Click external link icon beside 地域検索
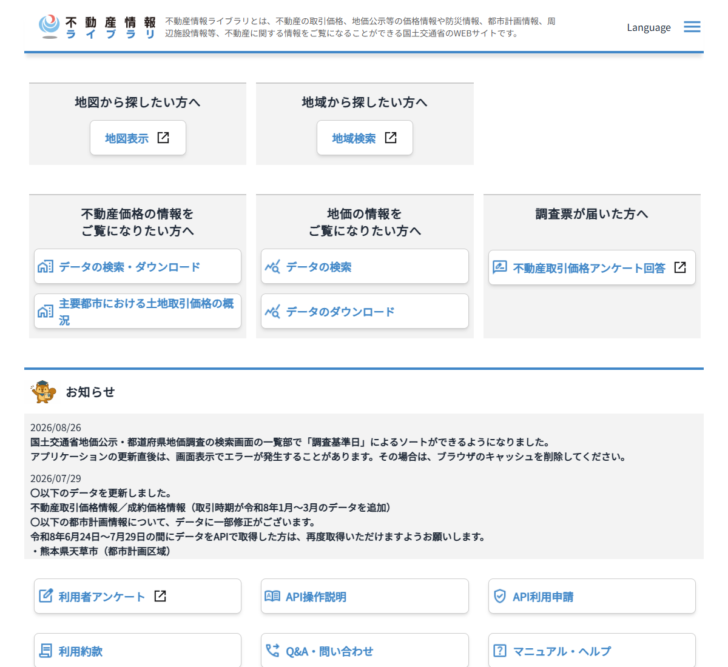The height and width of the screenshot is (667, 728). click(x=390, y=138)
